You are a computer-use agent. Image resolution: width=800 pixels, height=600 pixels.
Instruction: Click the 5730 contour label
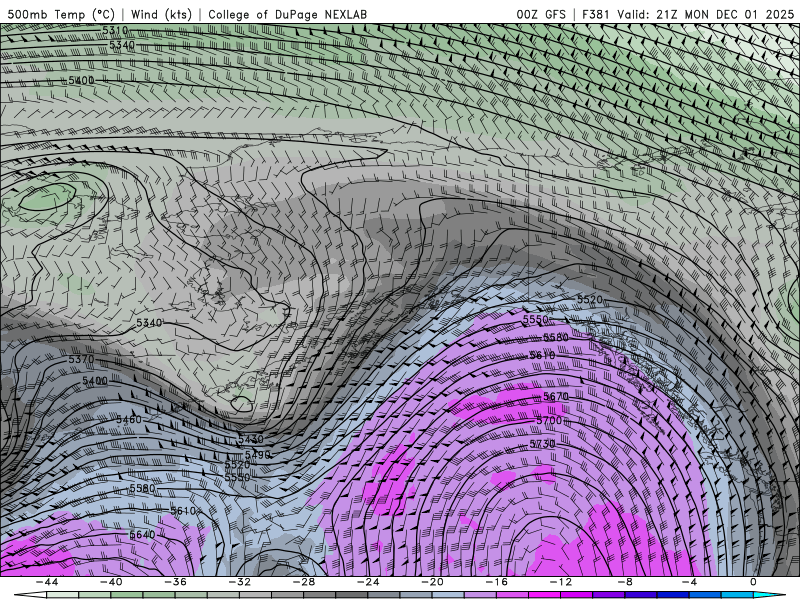coord(542,444)
